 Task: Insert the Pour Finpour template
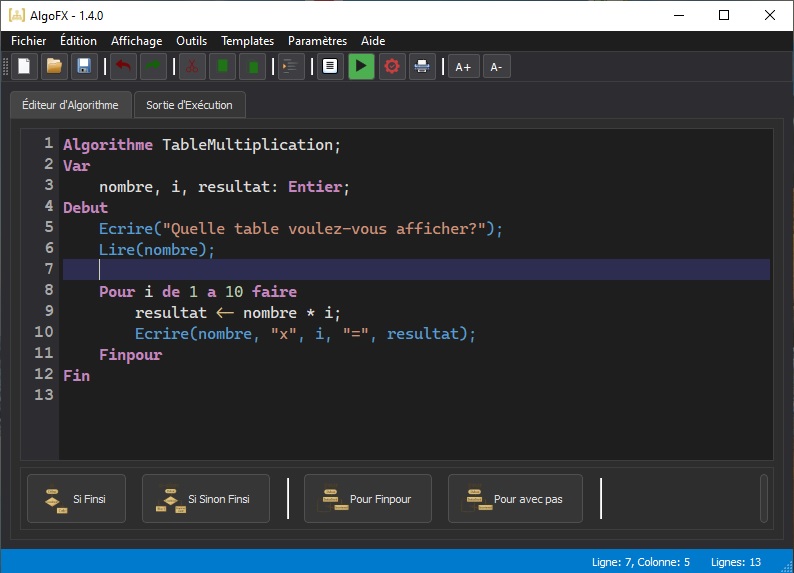[x=368, y=499]
